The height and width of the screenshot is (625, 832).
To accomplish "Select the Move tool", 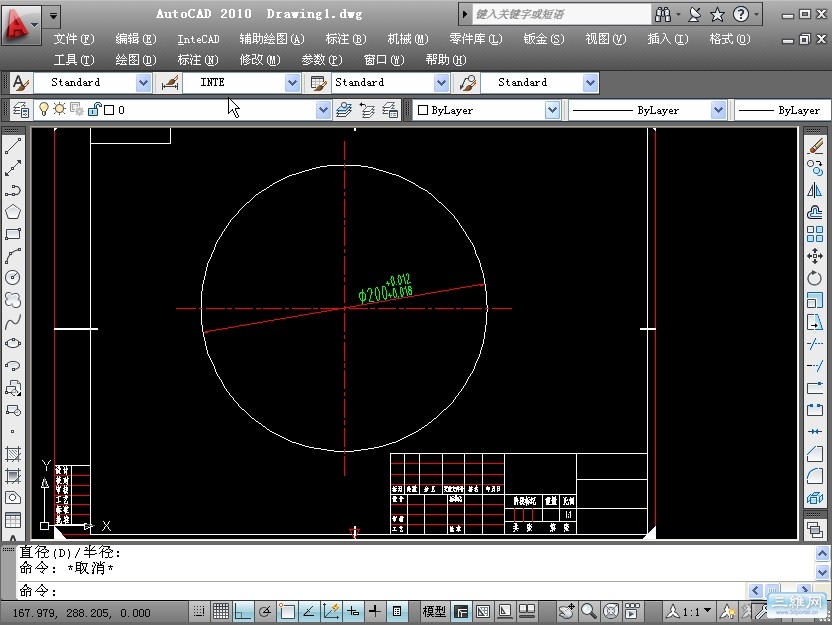I will [815, 256].
